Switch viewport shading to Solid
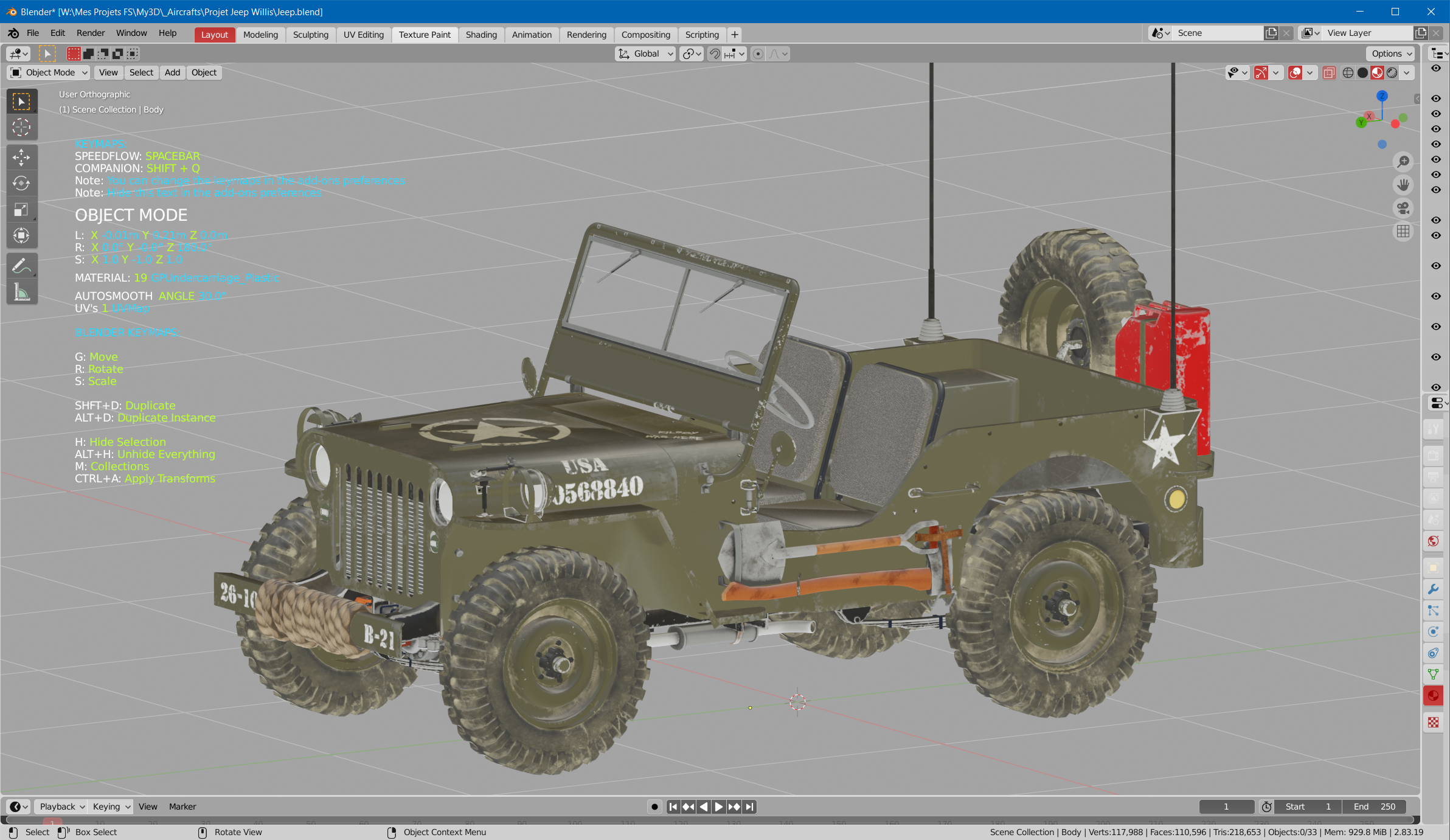 tap(1363, 73)
